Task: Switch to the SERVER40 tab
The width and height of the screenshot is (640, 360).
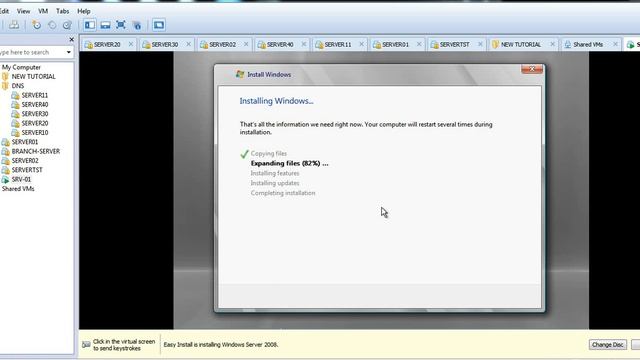Action: [x=280, y=44]
